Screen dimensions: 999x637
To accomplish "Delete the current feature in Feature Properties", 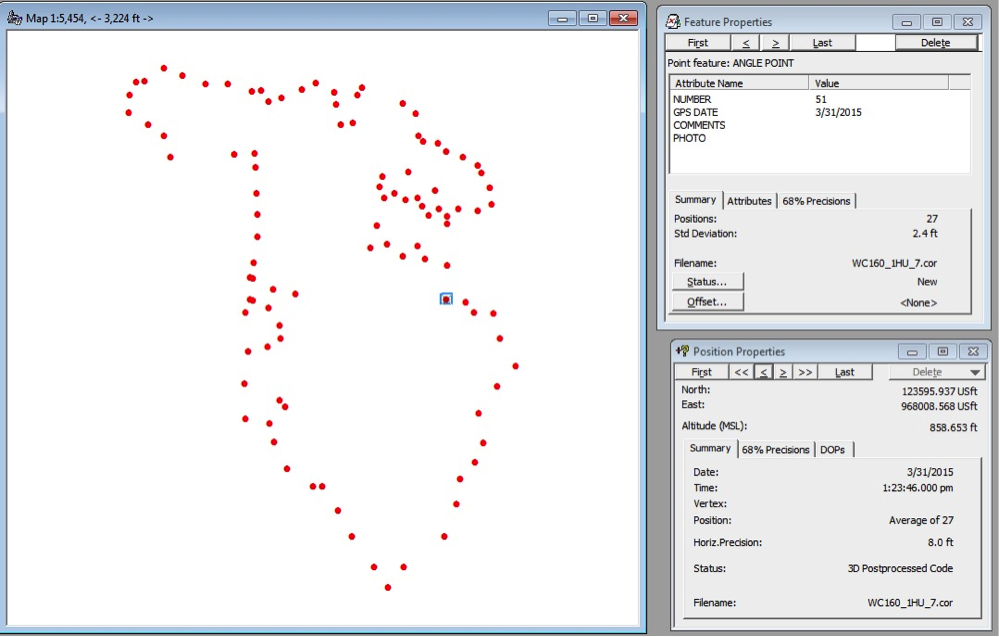I will 935,43.
